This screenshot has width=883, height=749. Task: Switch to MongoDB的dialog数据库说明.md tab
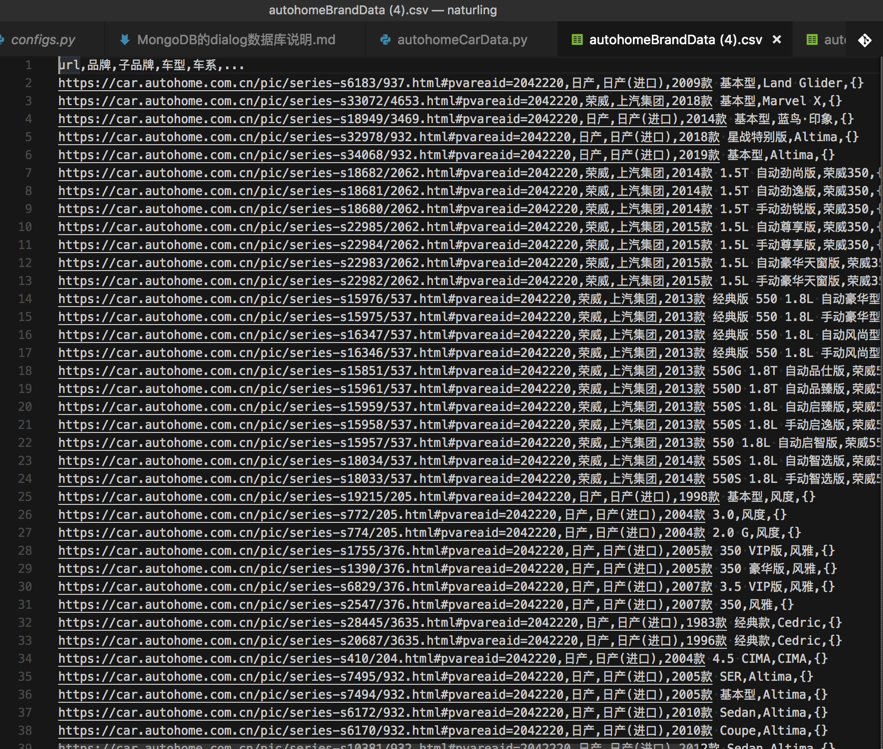[235, 40]
